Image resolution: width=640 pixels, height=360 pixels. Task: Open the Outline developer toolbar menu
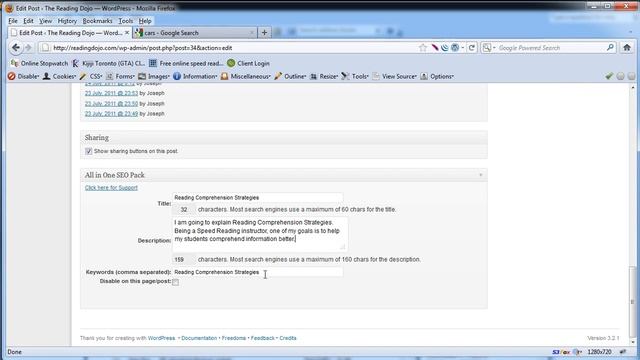click(290, 76)
